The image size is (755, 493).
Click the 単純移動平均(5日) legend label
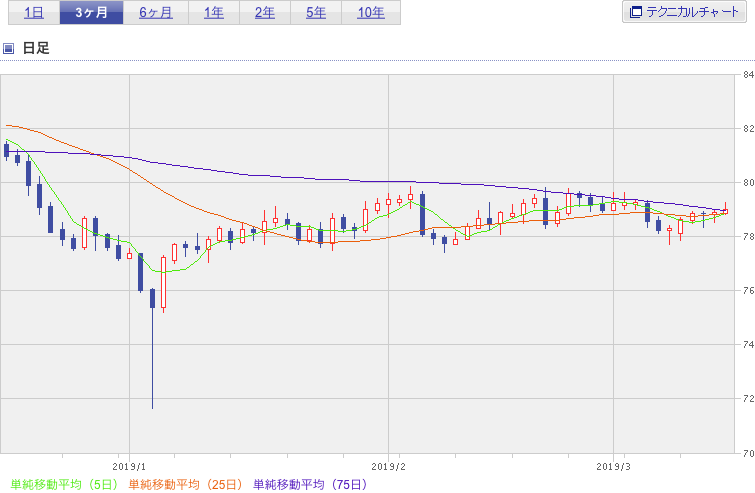click(x=64, y=484)
